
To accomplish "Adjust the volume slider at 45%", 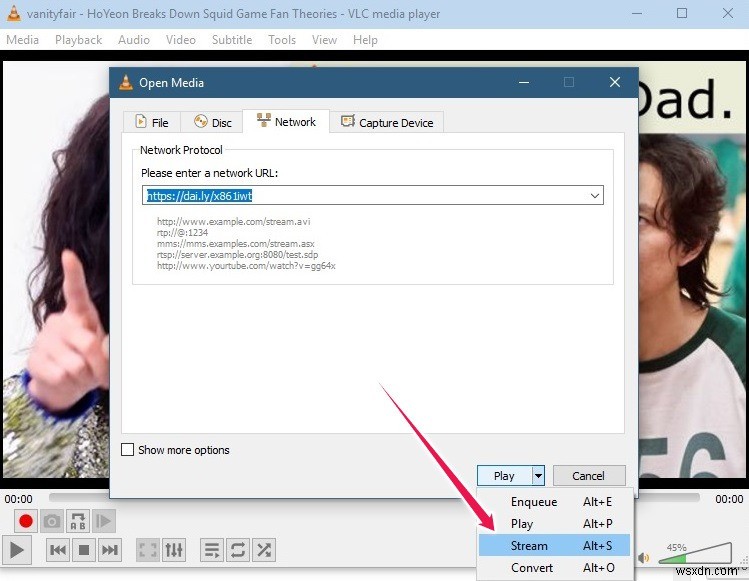I will (695, 553).
